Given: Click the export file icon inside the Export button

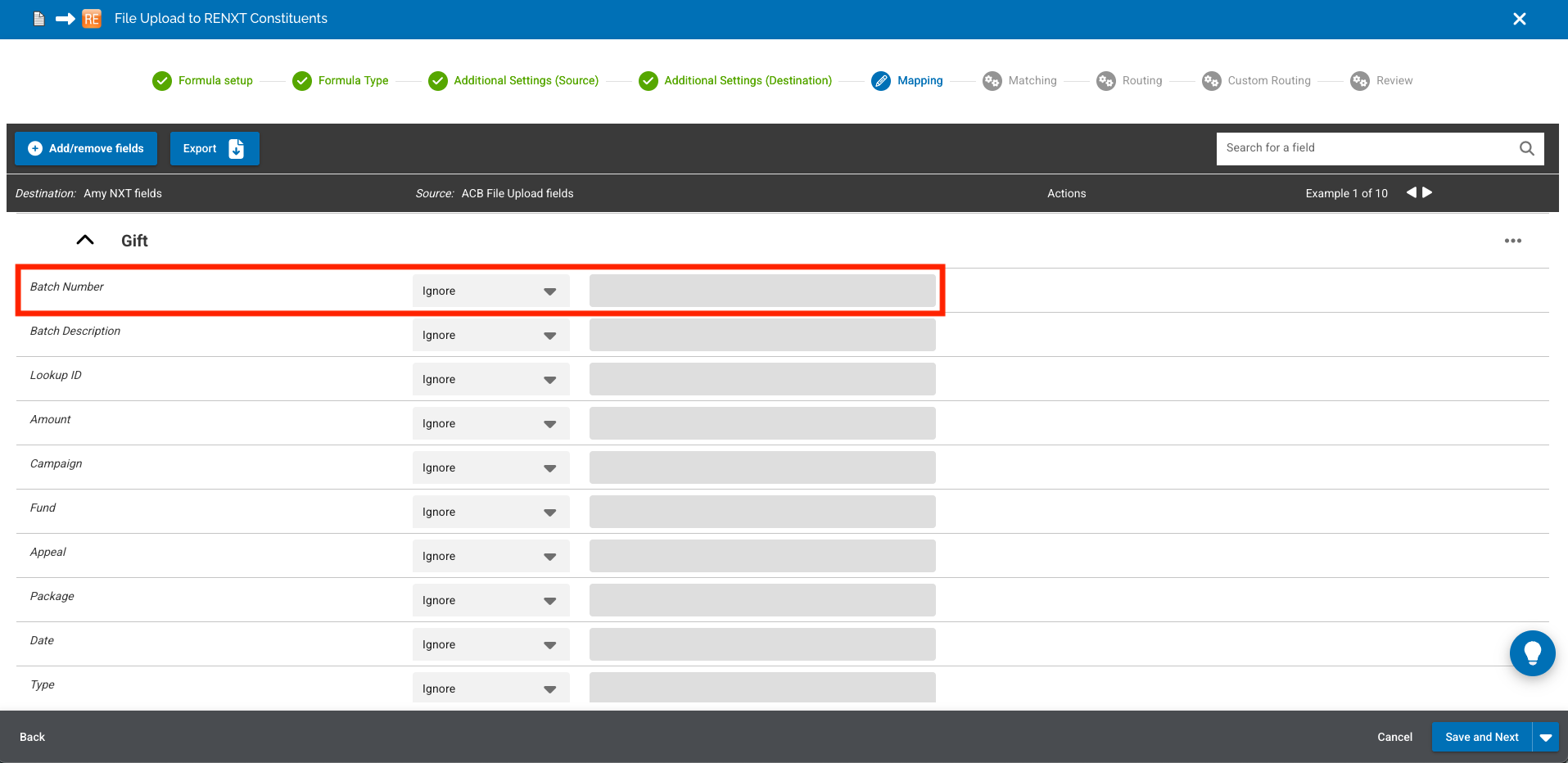Looking at the screenshot, I should coord(236,148).
